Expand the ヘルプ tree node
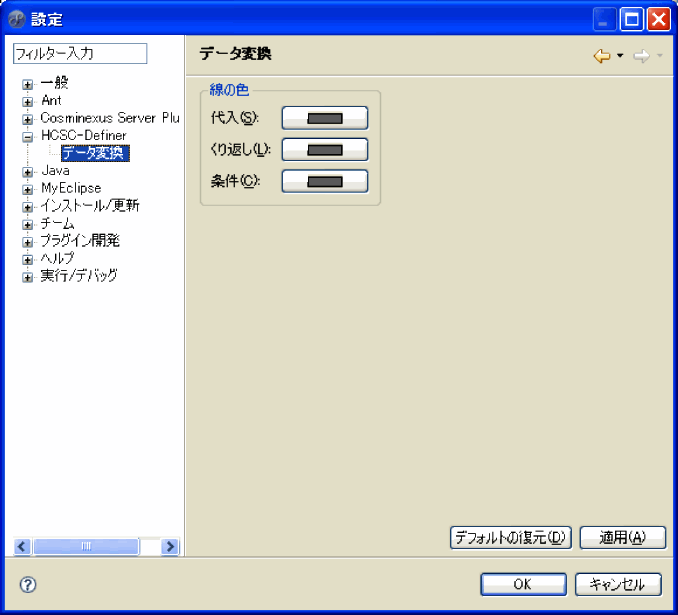This screenshot has width=678, height=615. (x=28, y=259)
